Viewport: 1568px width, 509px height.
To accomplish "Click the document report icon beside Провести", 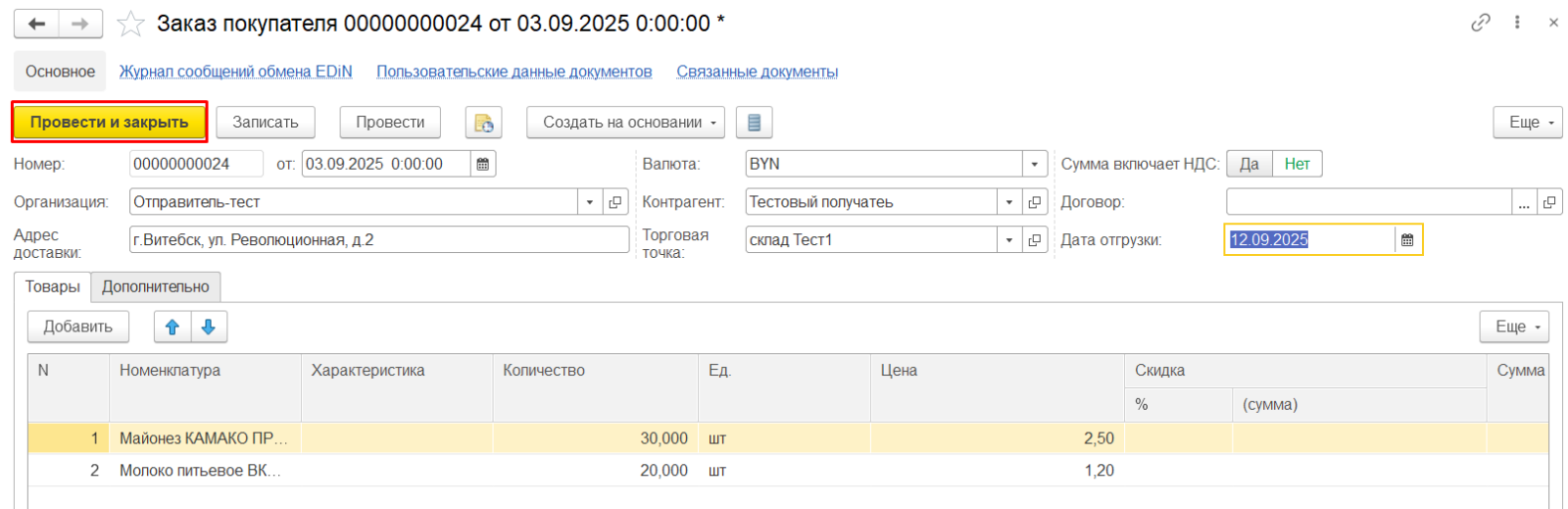I will click(483, 123).
